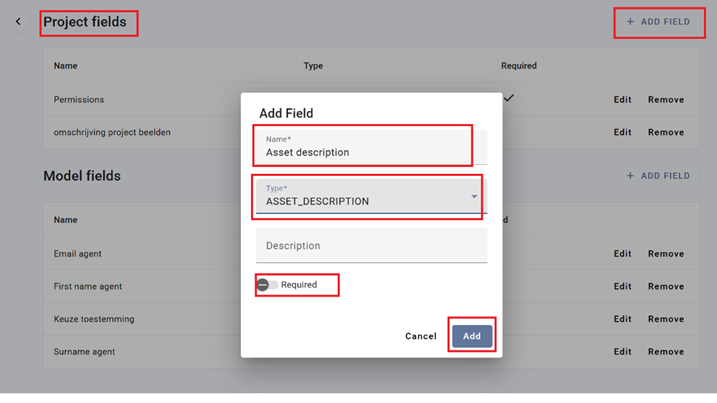Click the Name field with Asset description
The width and height of the screenshot is (717, 403).
tap(371, 147)
